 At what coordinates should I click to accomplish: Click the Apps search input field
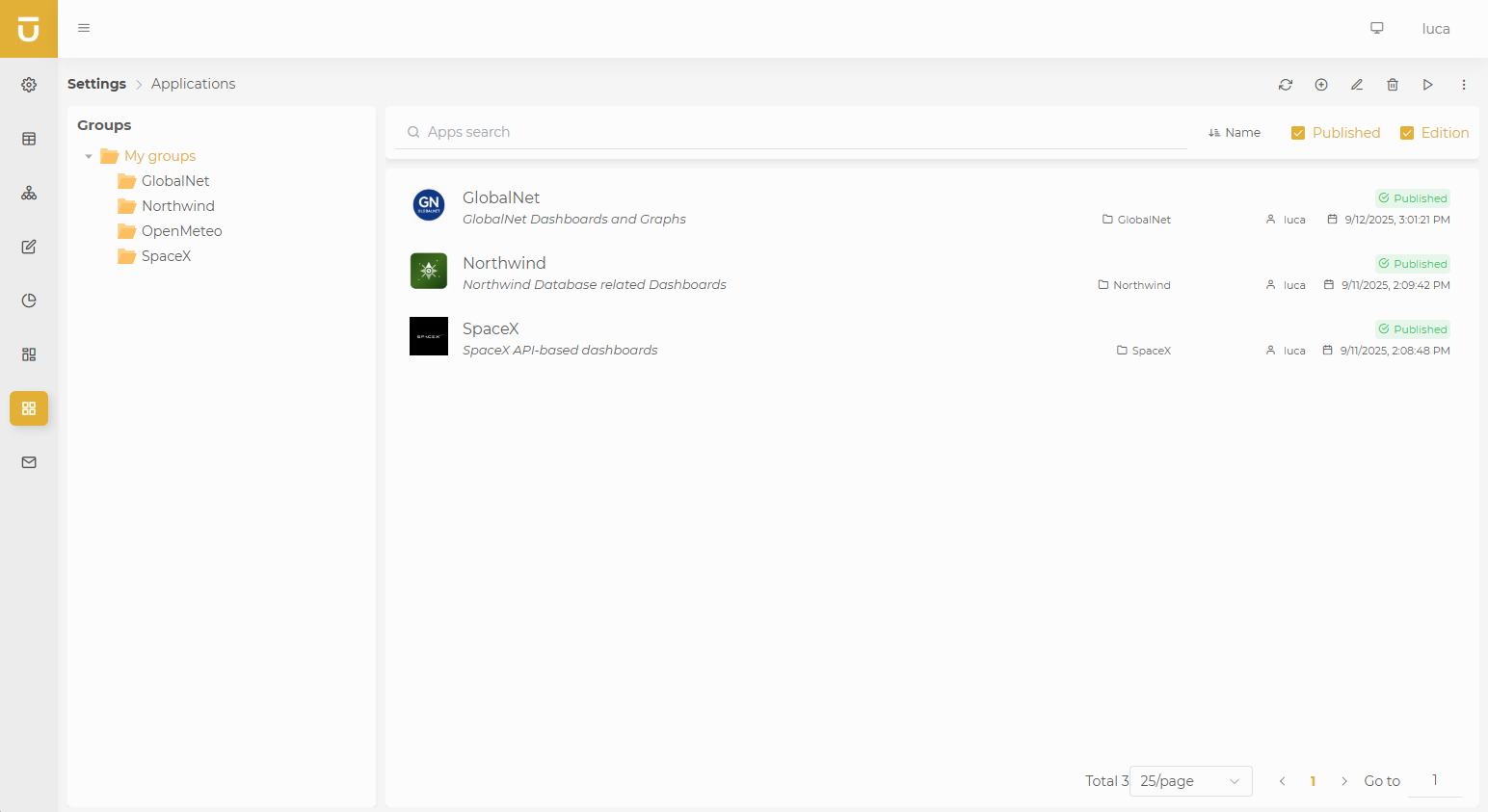(x=800, y=132)
